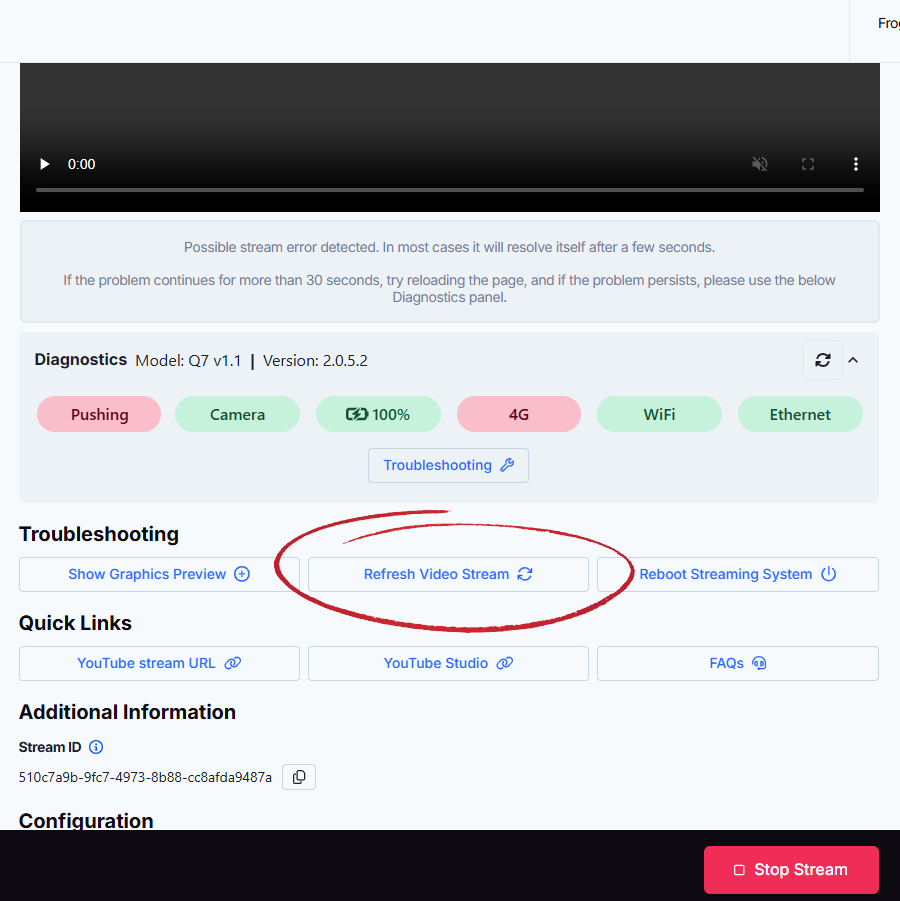Click the Quick Links heading

tap(75, 623)
